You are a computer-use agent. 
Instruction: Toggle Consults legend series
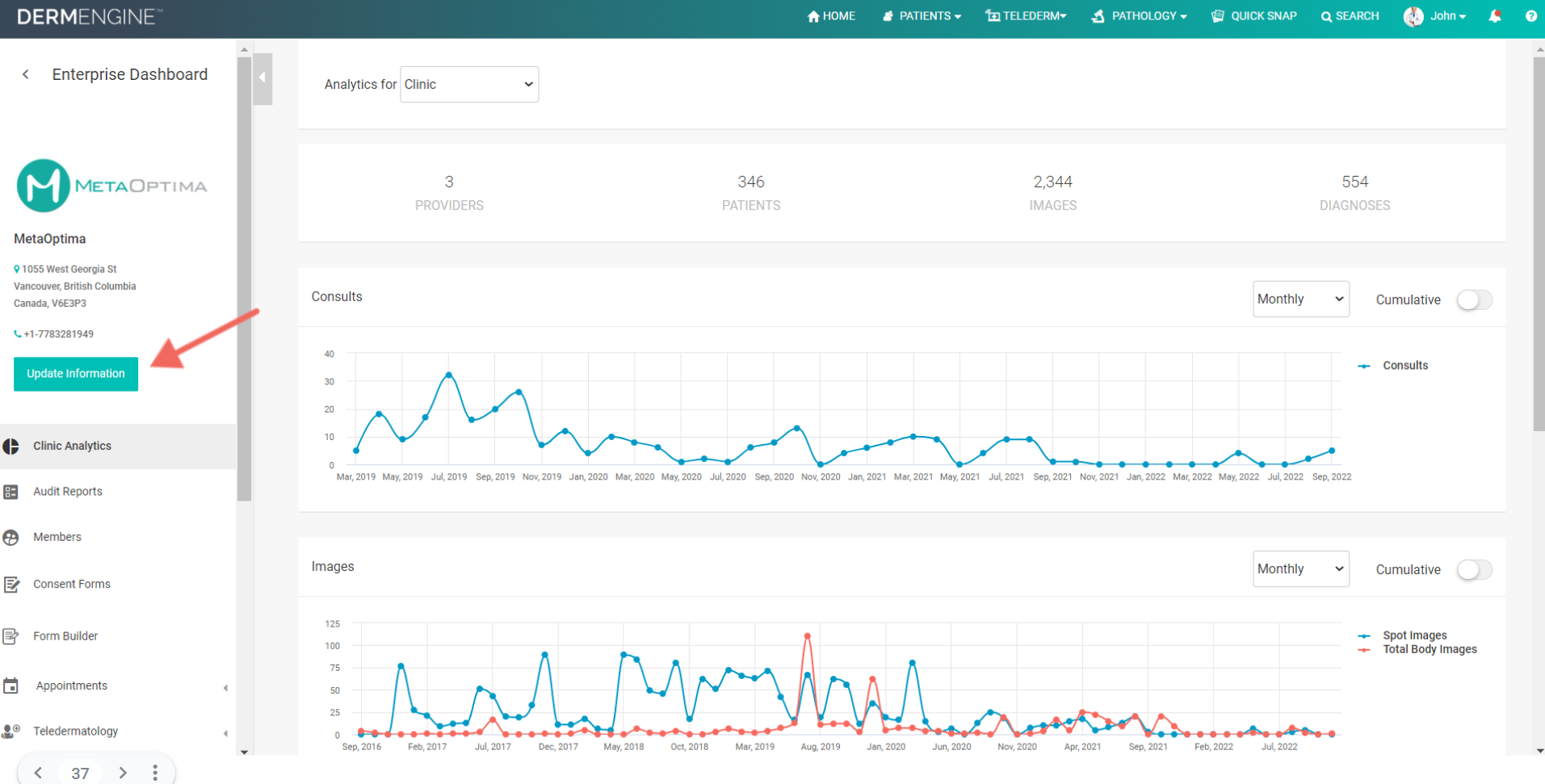pyautogui.click(x=1393, y=366)
